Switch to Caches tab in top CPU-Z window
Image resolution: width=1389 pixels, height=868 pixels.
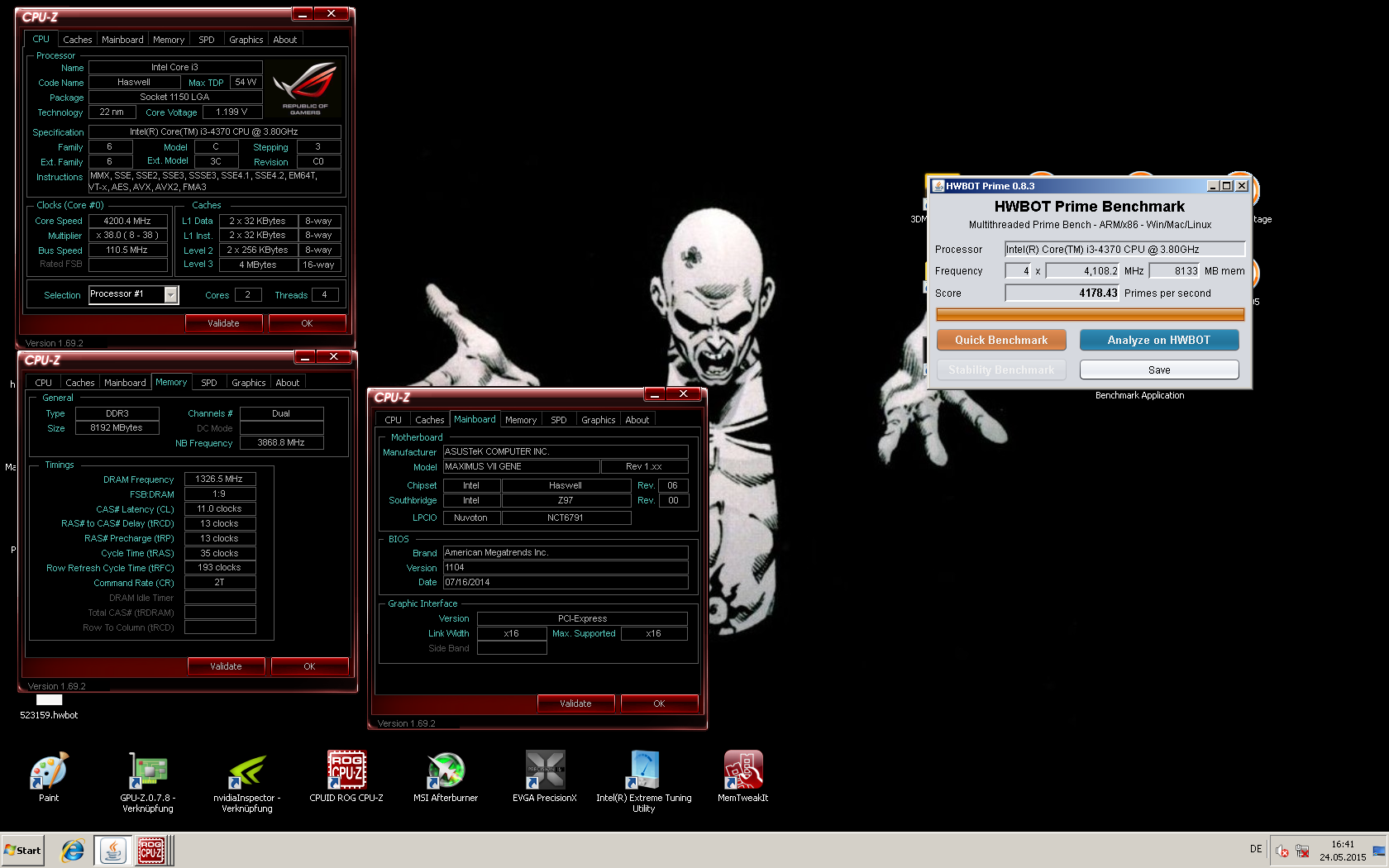pos(78,40)
